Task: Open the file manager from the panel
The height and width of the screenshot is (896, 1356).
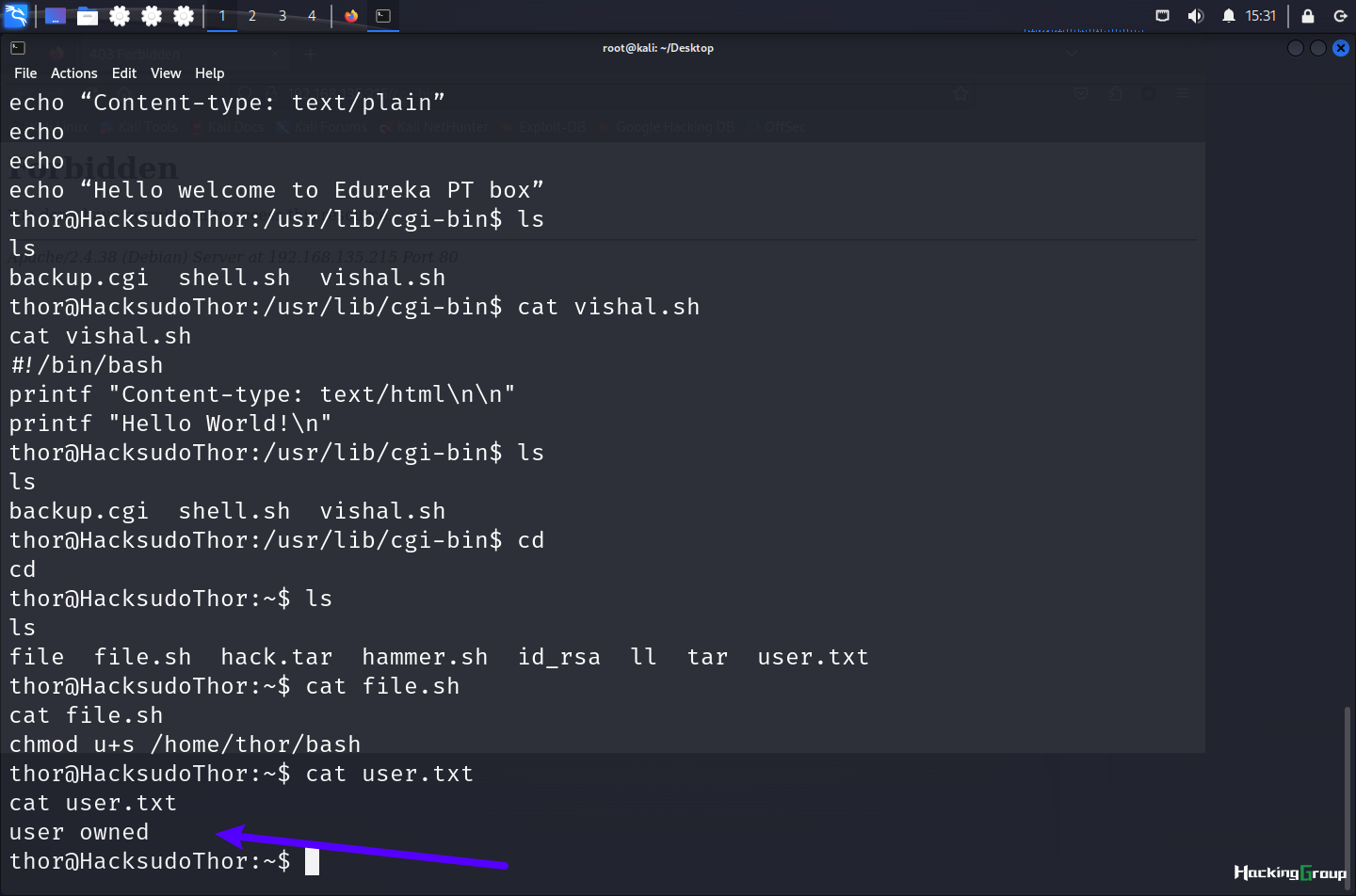Action: coord(88,16)
